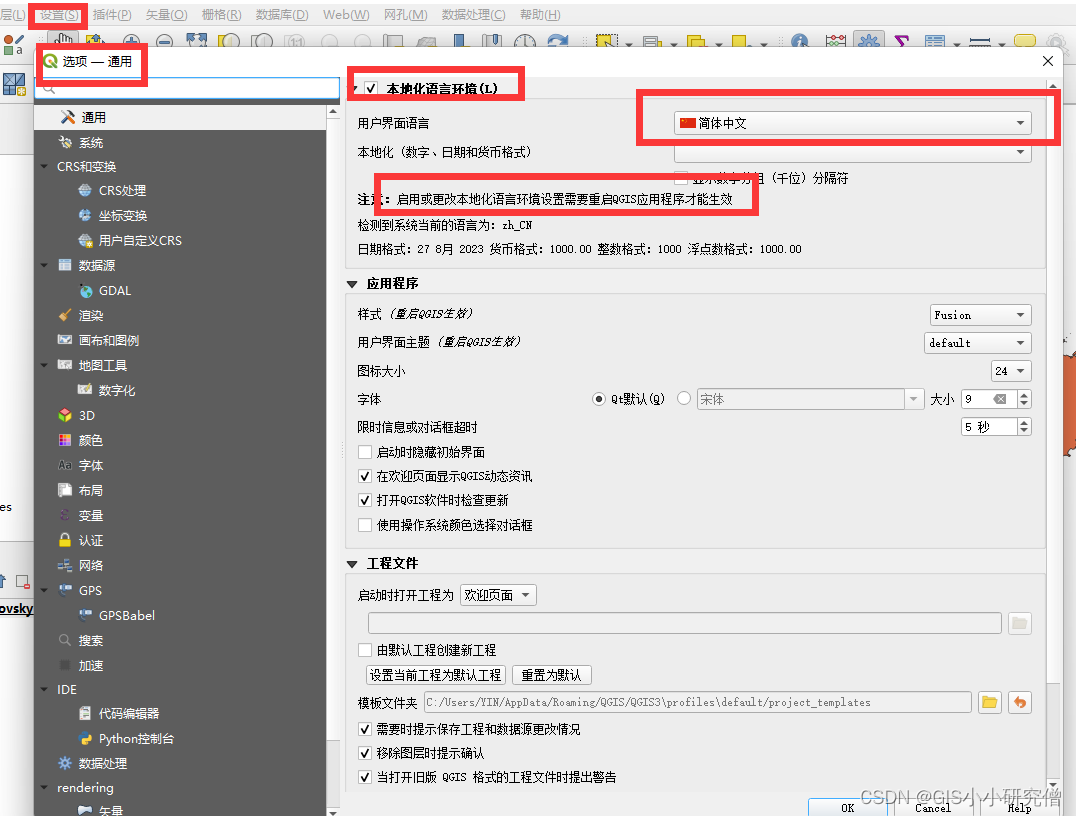Open the 字体 Aa icon entry

[65, 465]
